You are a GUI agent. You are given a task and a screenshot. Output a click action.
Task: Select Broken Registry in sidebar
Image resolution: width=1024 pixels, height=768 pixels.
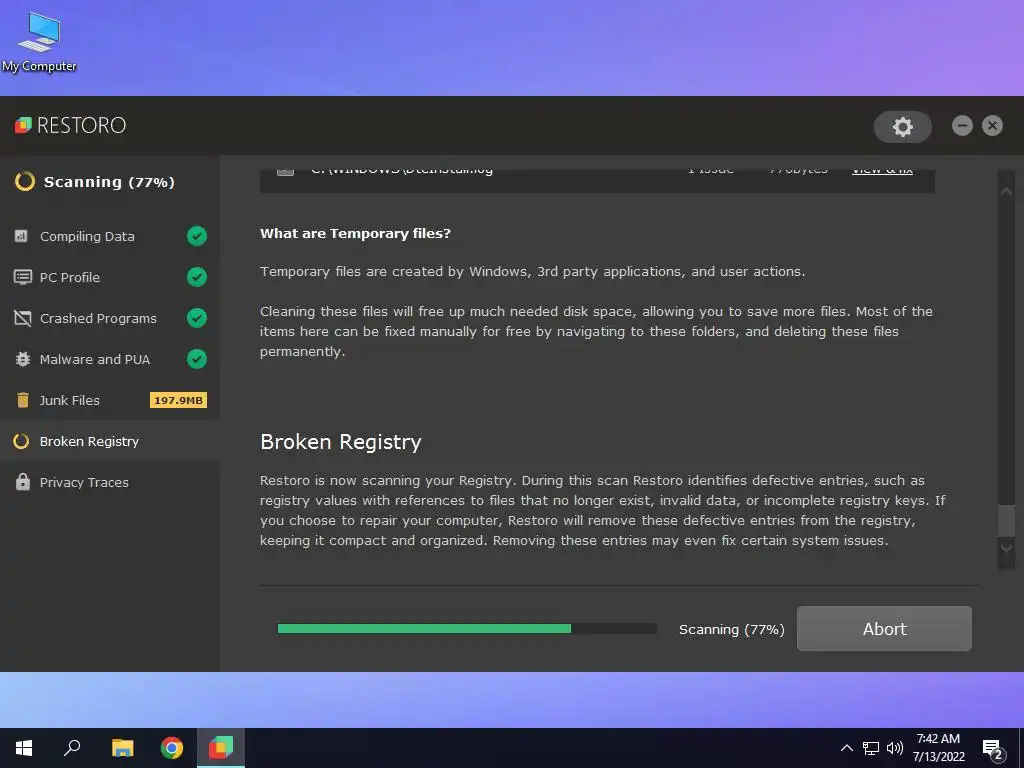coord(110,441)
